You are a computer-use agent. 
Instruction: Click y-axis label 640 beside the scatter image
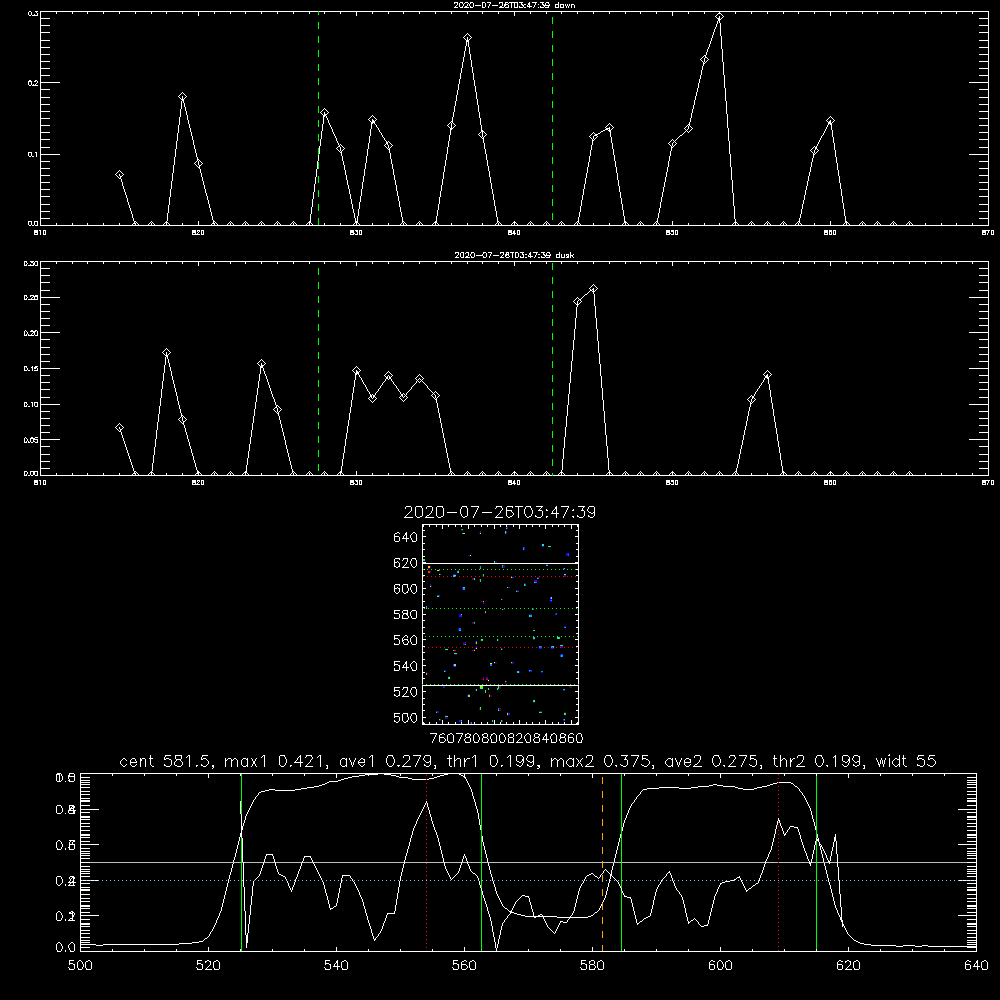(x=406, y=538)
